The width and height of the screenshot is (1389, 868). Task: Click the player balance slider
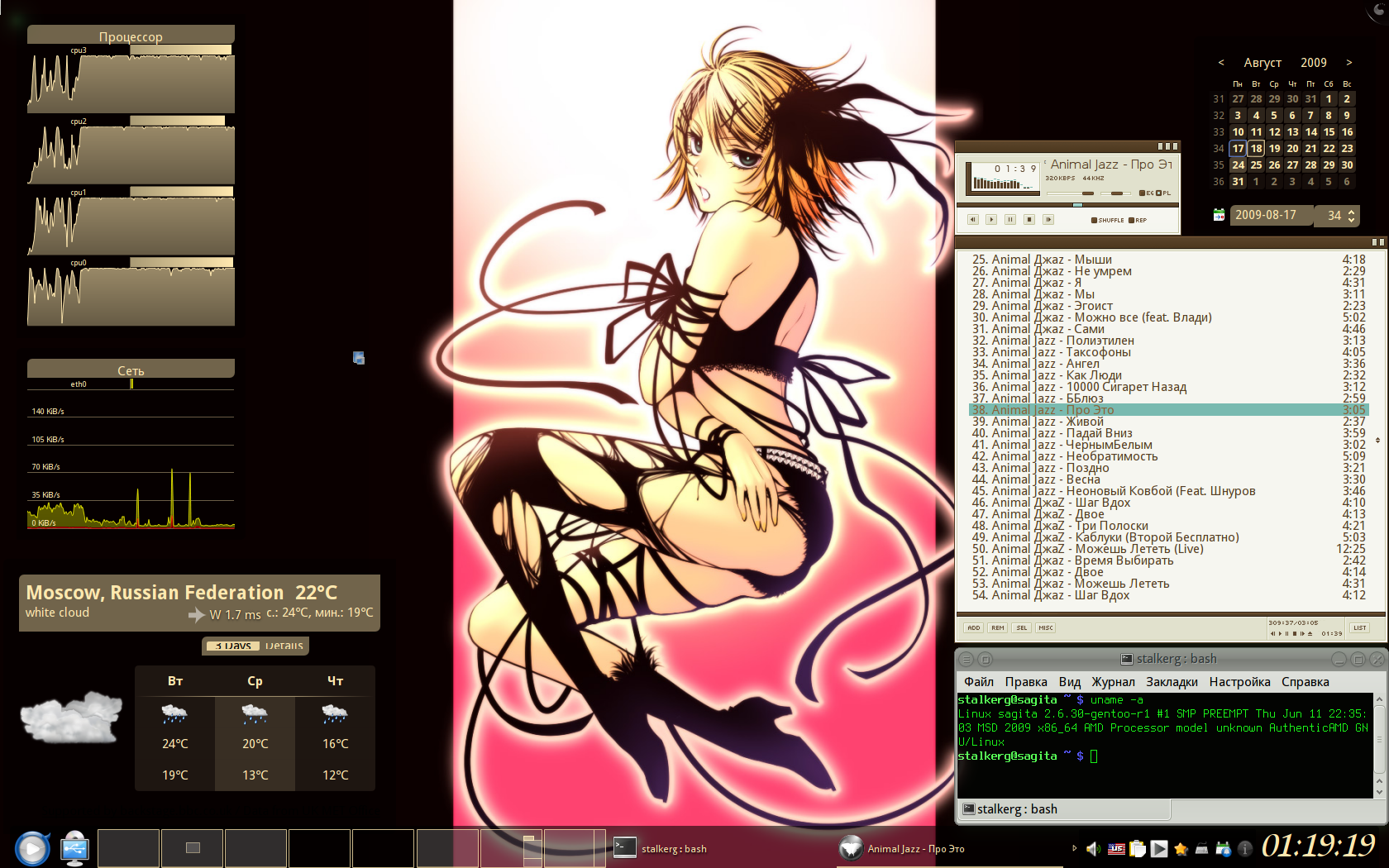pos(1116,193)
